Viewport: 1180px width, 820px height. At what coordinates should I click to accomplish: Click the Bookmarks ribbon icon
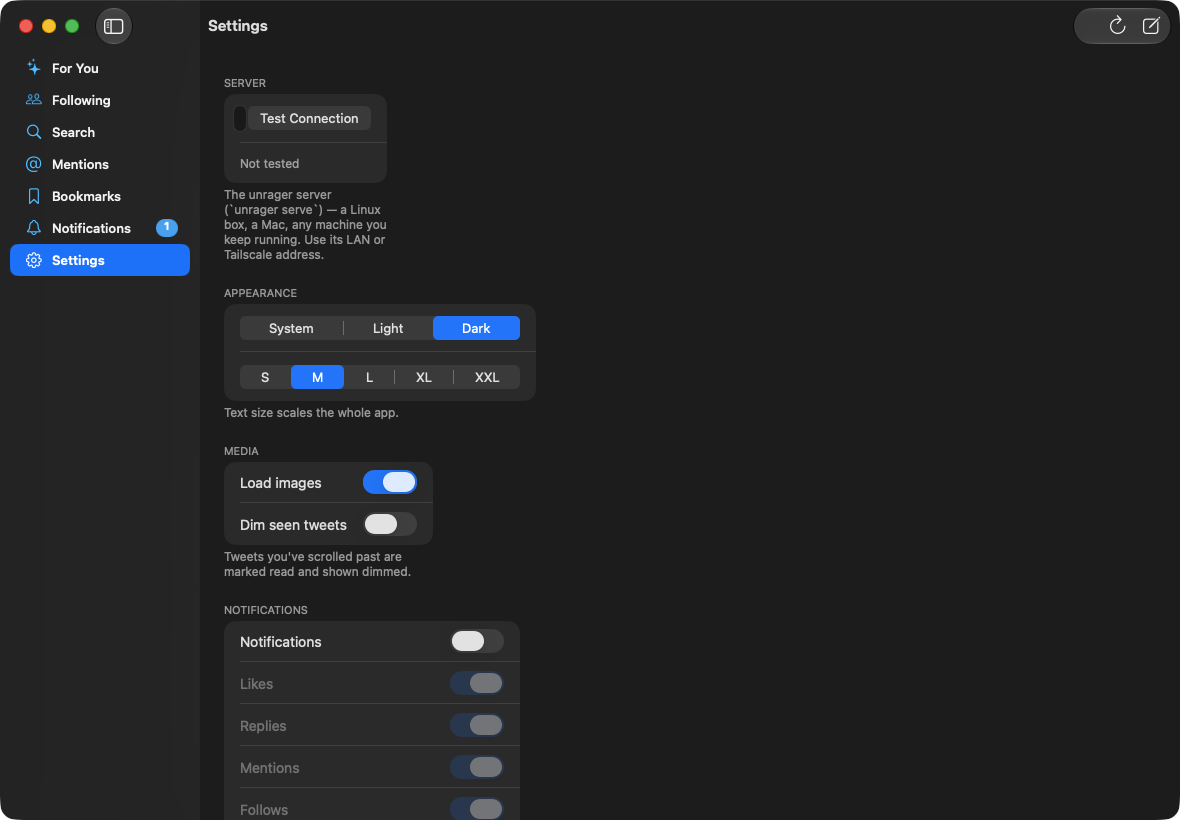click(34, 196)
